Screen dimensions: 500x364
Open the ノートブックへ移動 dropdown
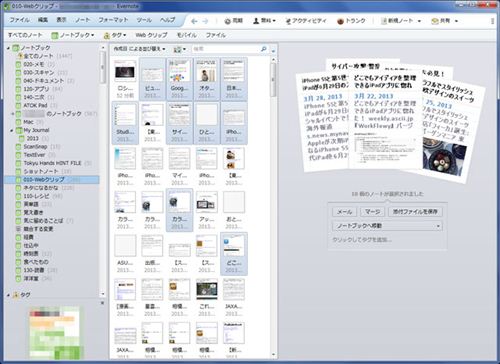(387, 226)
